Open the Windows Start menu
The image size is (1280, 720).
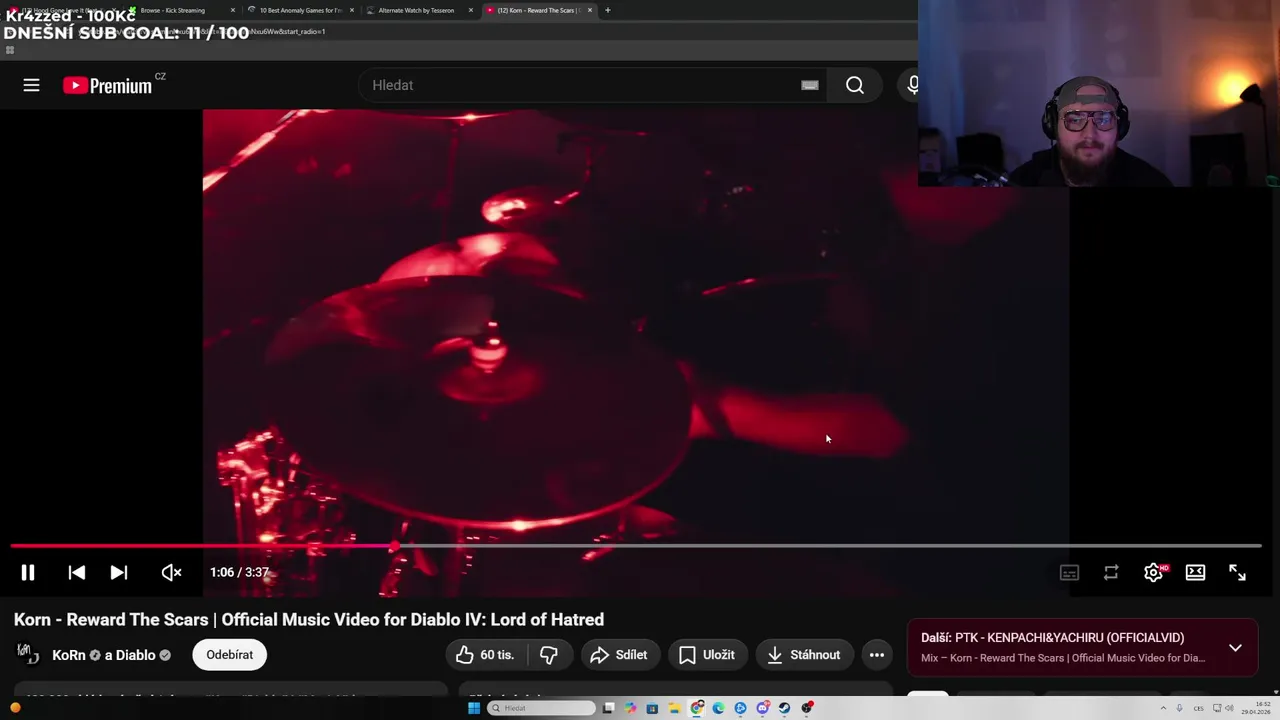474,708
